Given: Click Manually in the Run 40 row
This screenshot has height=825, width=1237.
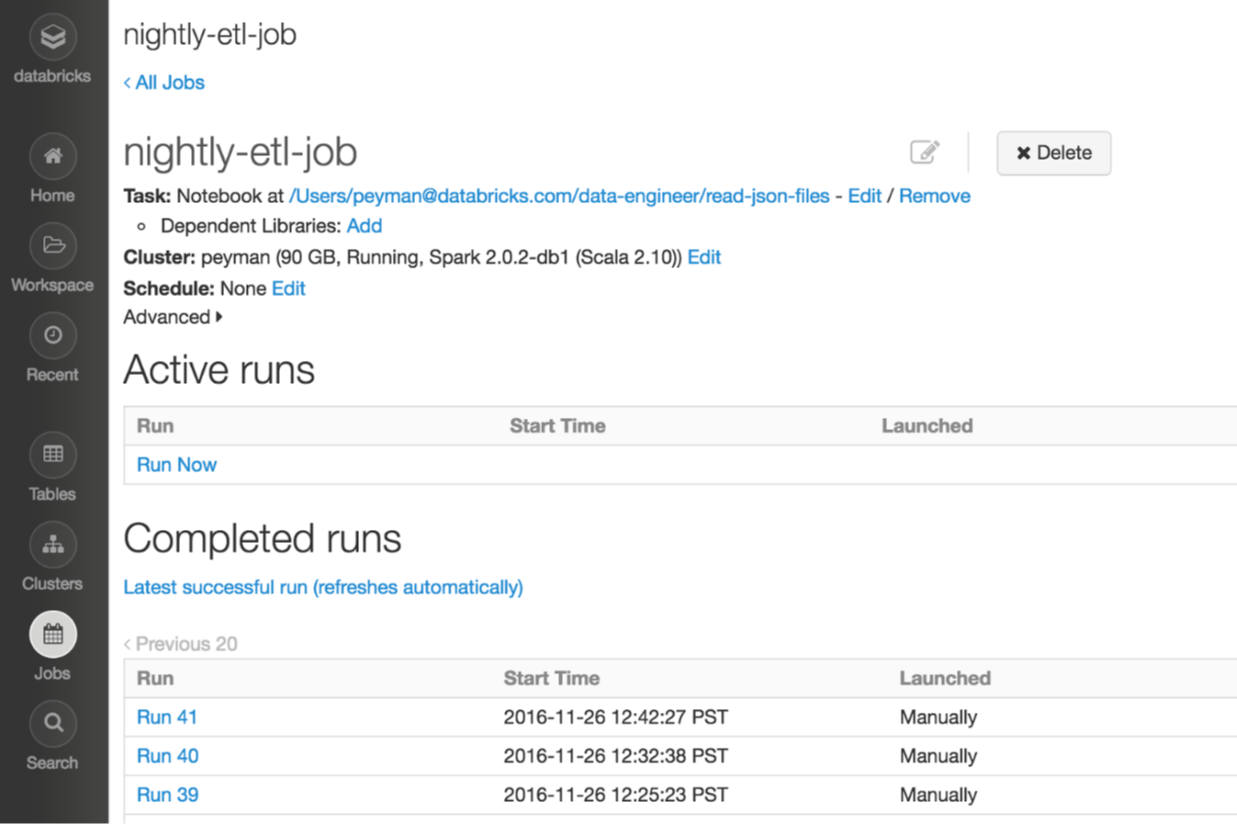Looking at the screenshot, I should coord(938,756).
